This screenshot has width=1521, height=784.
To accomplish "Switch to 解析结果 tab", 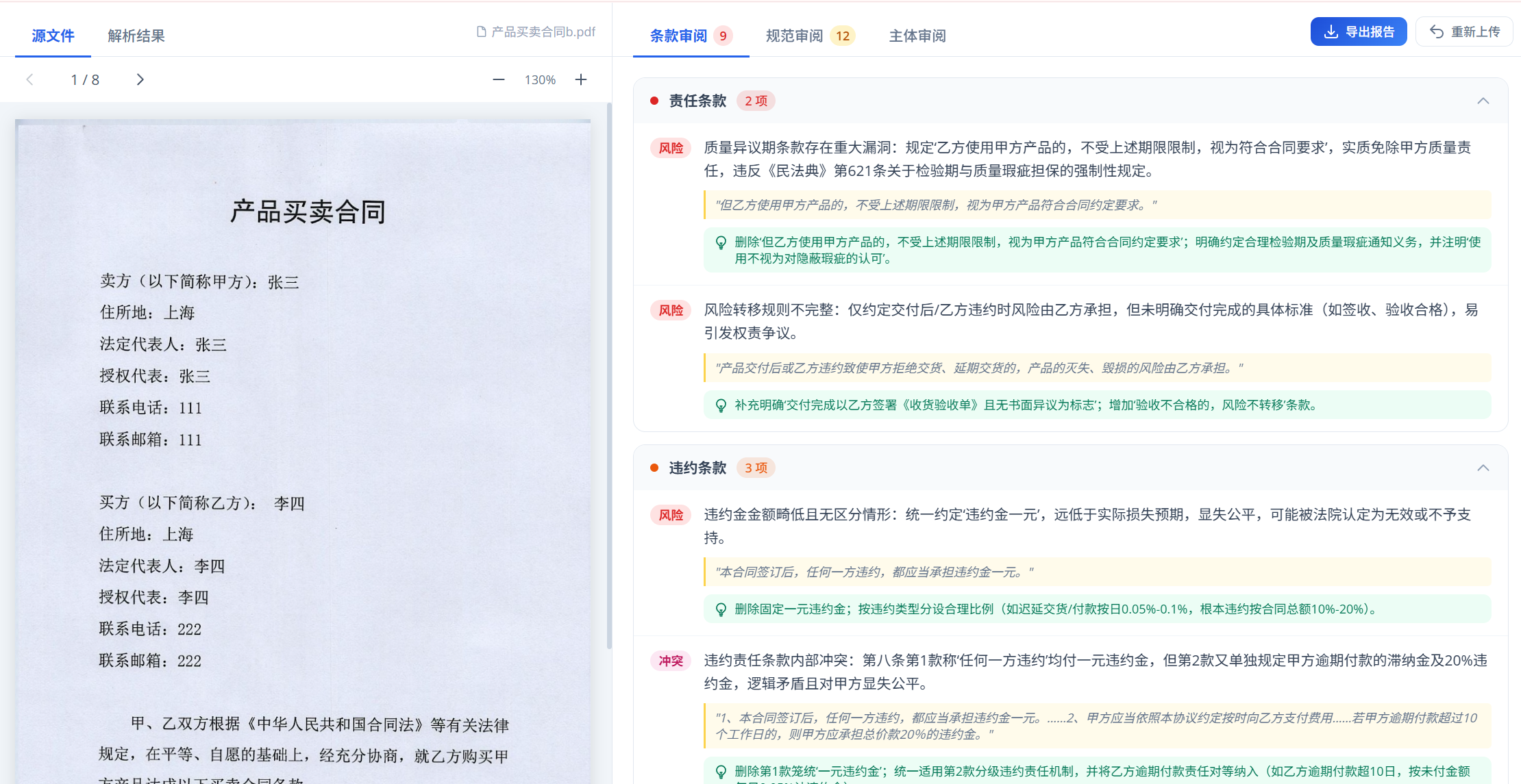I will 136,36.
